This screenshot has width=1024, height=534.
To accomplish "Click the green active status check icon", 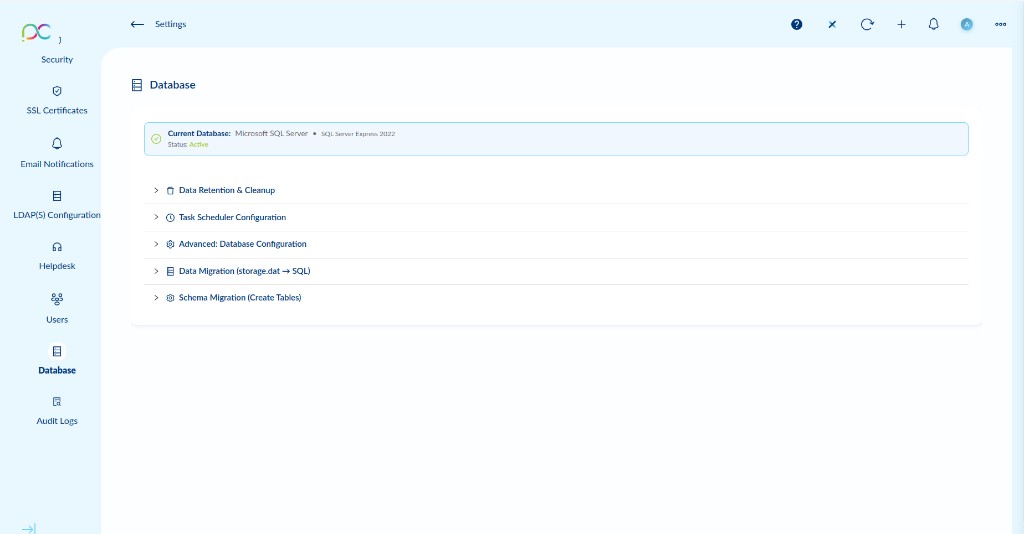I will pos(156,138).
